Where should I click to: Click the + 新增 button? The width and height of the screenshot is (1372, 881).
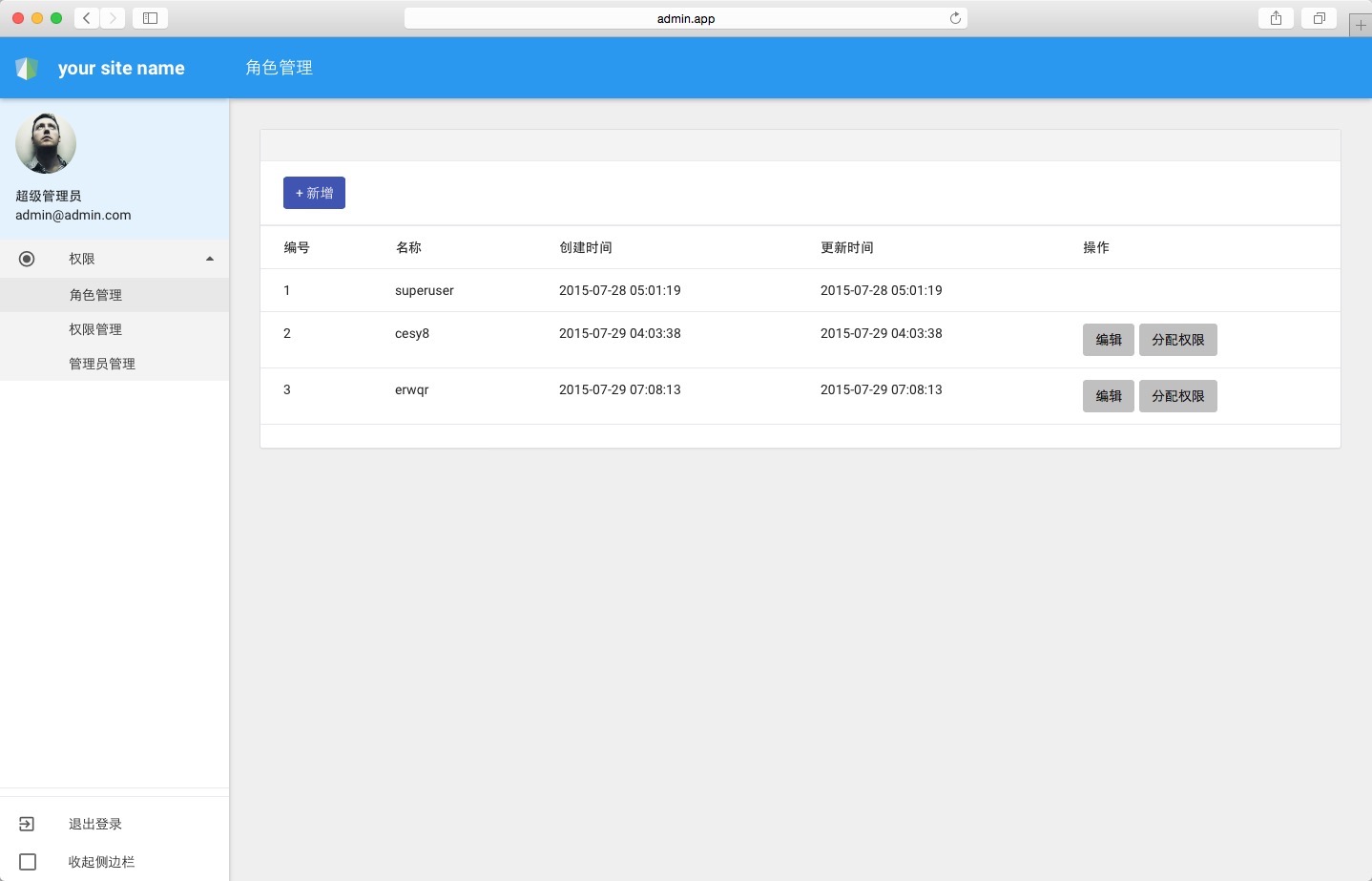pyautogui.click(x=314, y=193)
